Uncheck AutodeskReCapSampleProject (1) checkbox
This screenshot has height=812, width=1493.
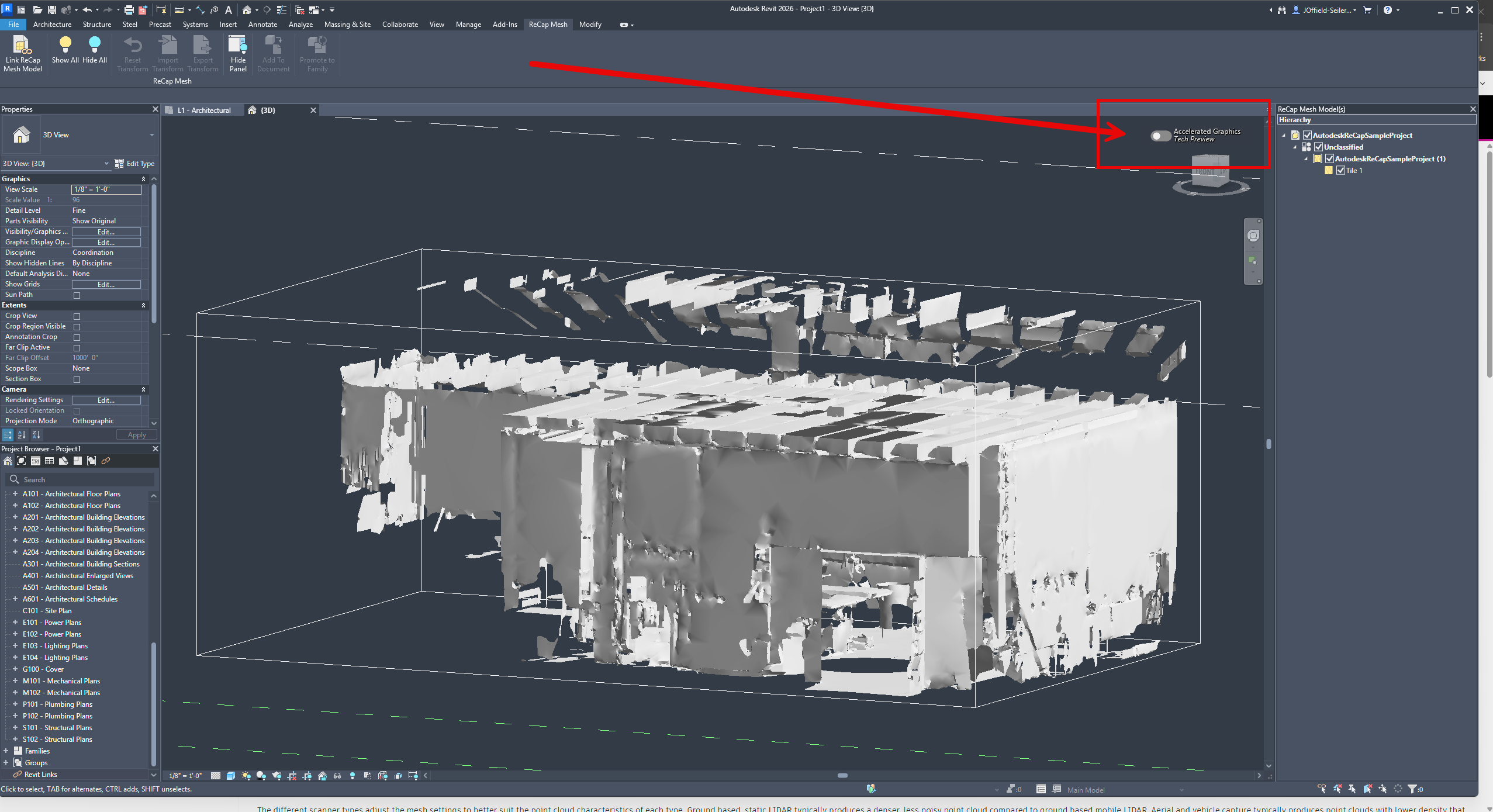(1329, 159)
